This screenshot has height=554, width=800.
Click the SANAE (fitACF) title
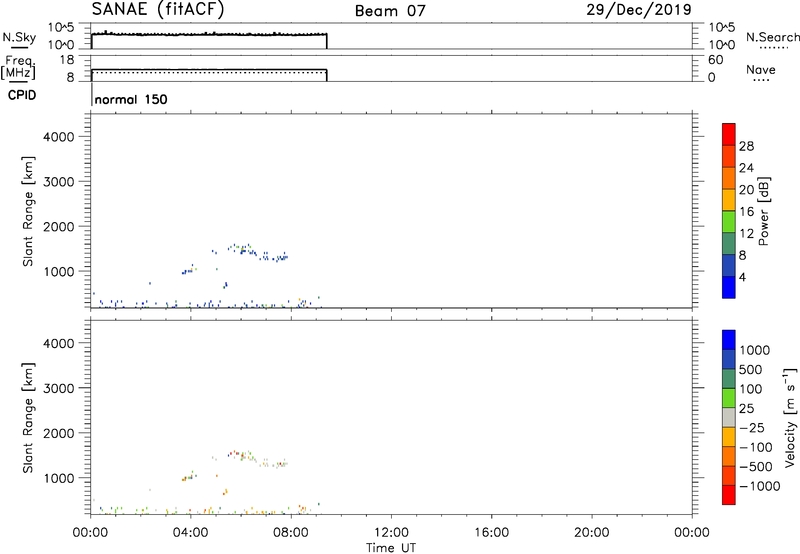click(158, 9)
